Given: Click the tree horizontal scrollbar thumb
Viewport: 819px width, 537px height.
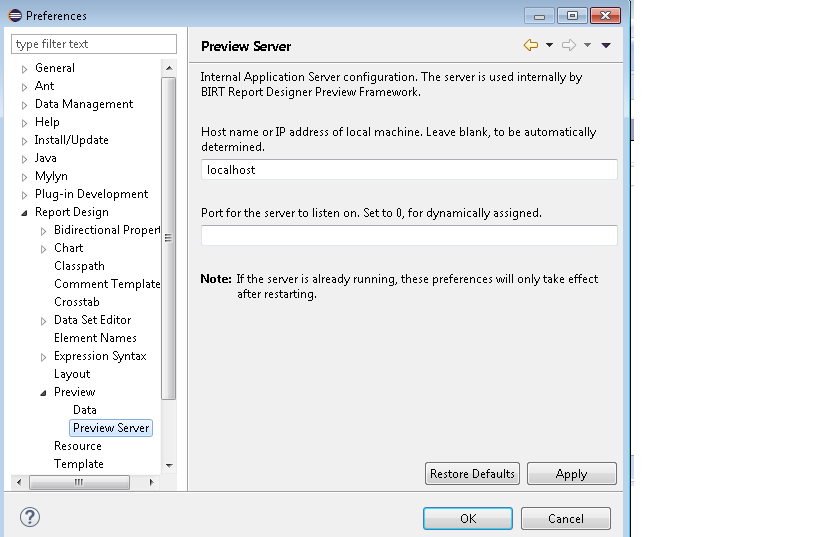Looking at the screenshot, I should pyautogui.click(x=79, y=482).
